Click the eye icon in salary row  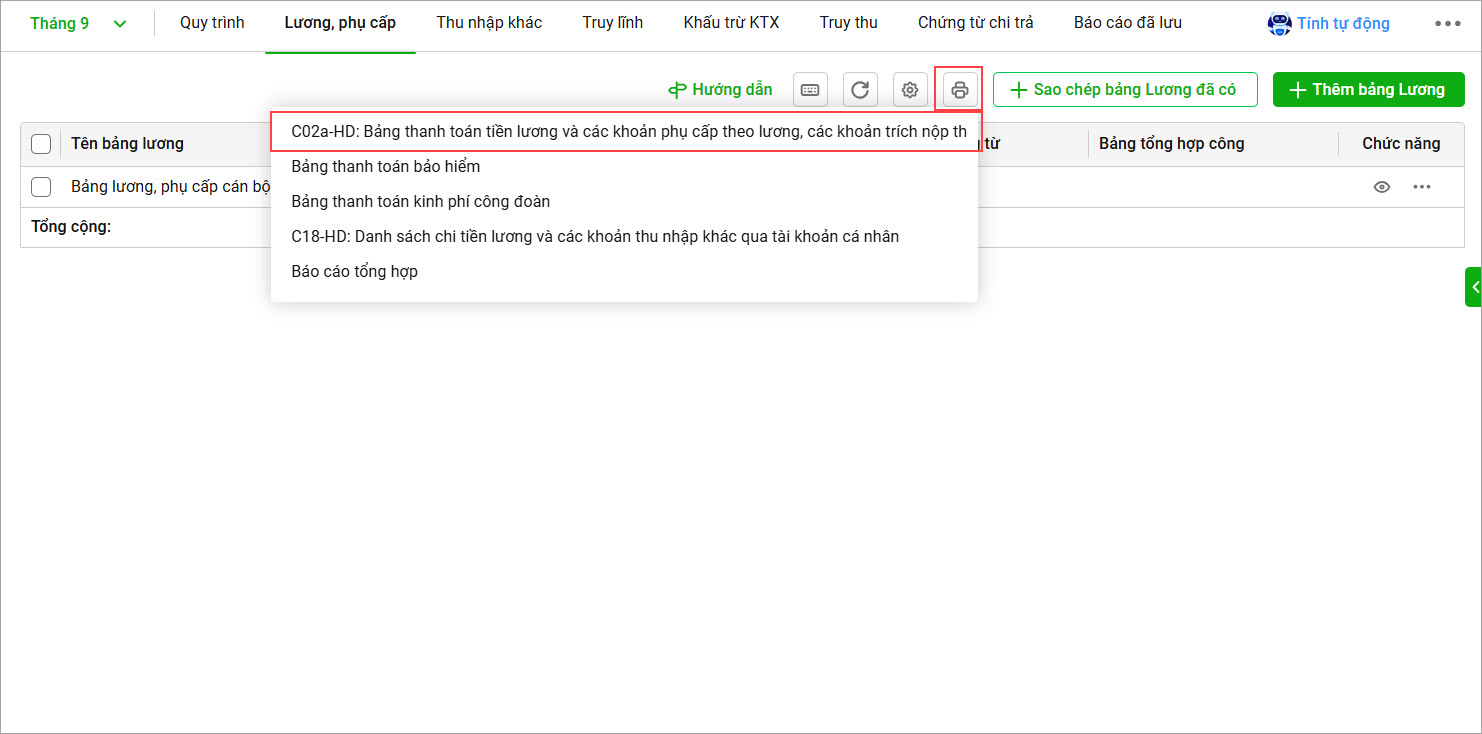tap(1382, 187)
